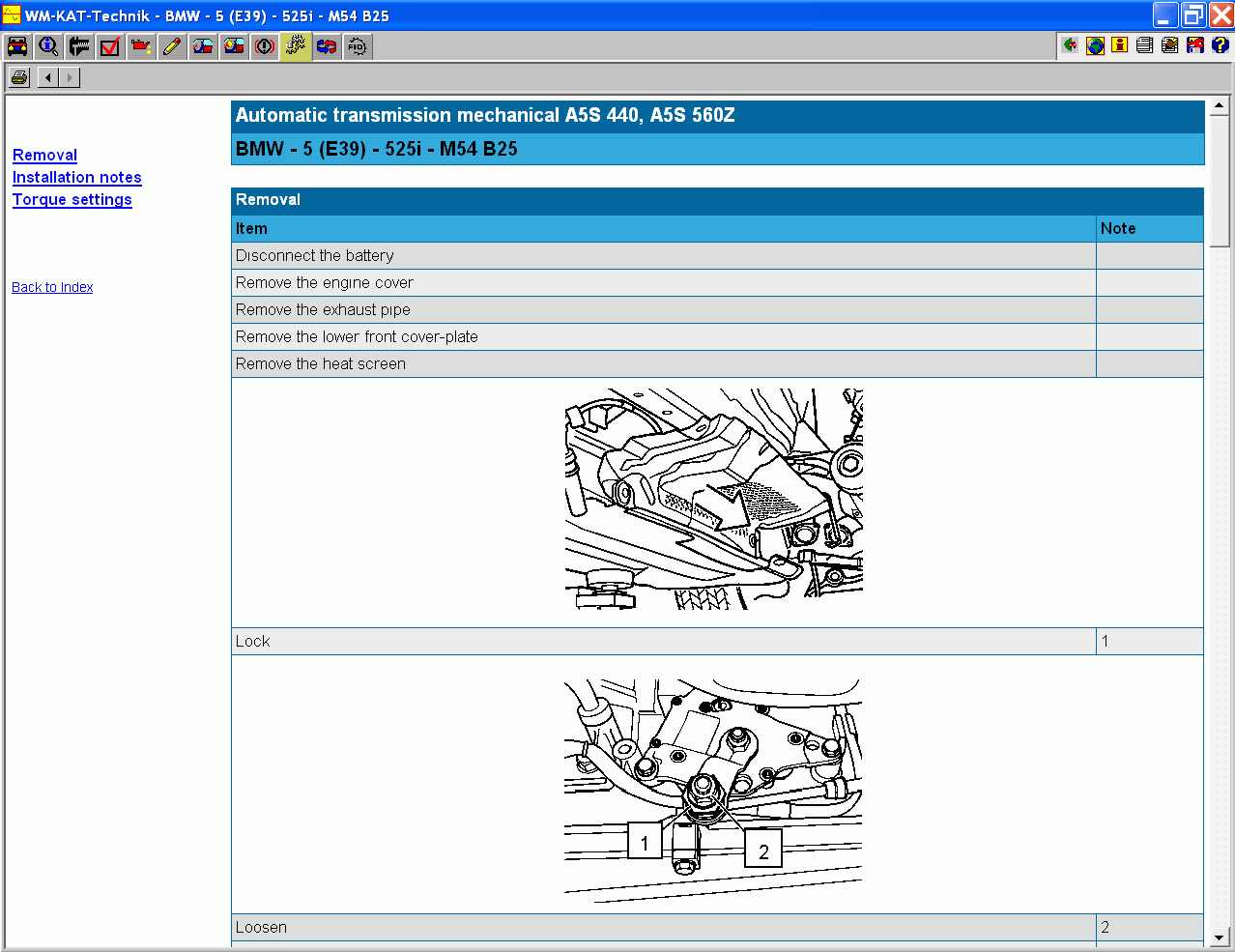Image resolution: width=1235 pixels, height=952 pixels.
Task: Click the 'Lock' step text
Action: [x=253, y=641]
